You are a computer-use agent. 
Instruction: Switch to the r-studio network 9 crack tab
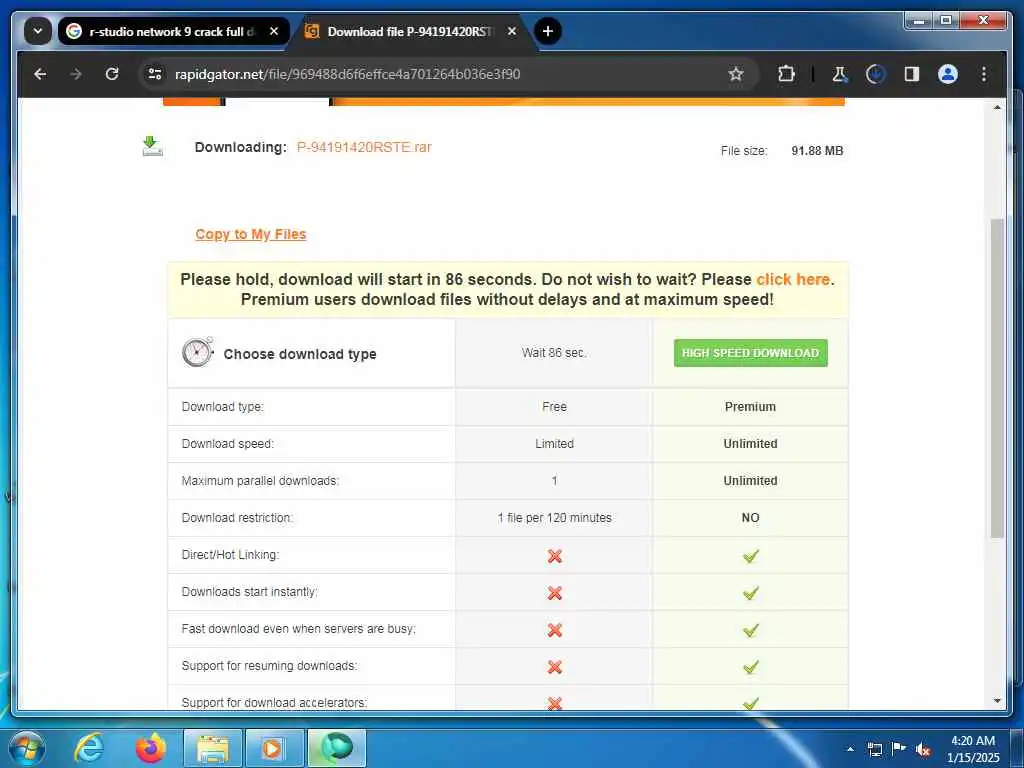click(171, 31)
